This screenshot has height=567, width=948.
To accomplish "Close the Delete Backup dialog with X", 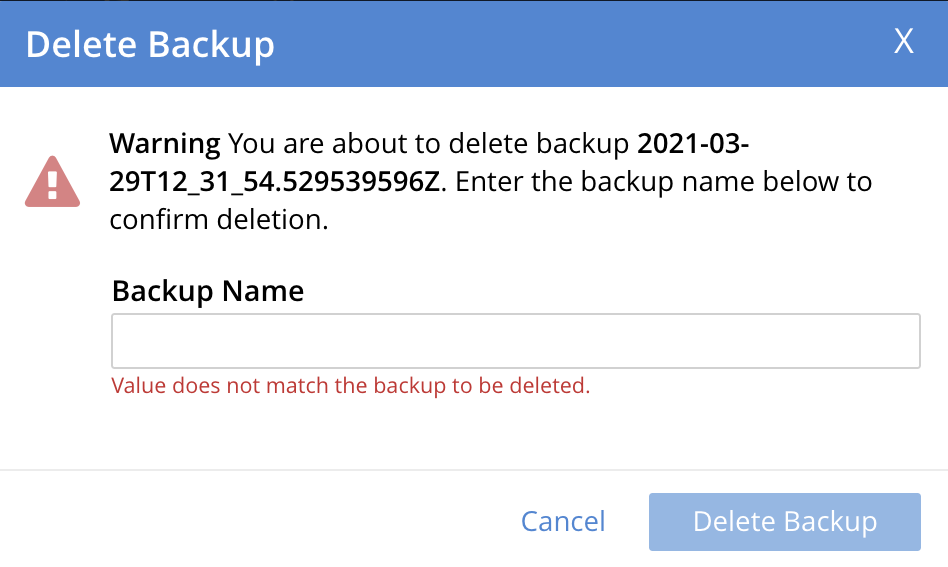I will 904,42.
